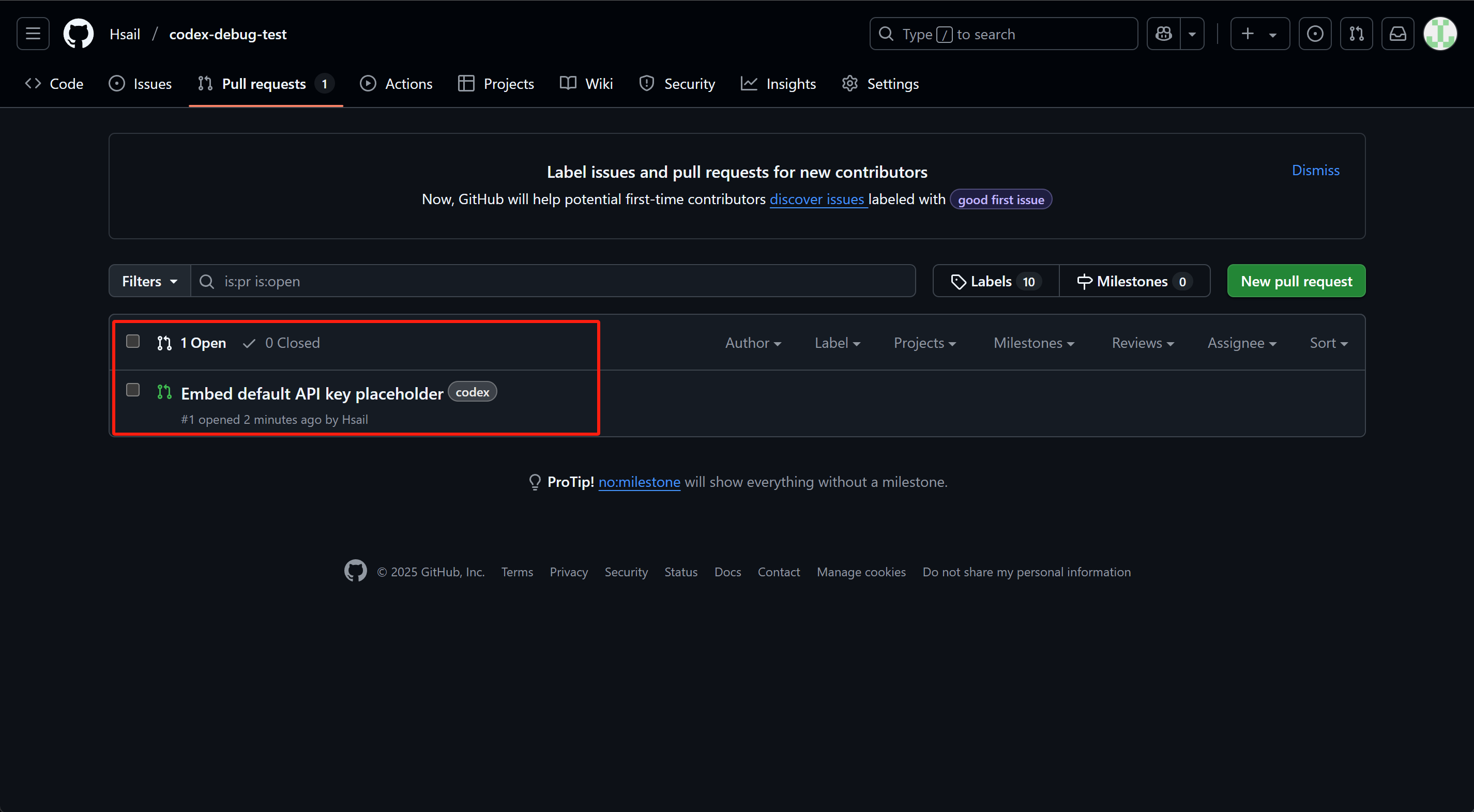The height and width of the screenshot is (812, 1474).
Task: Click the good first issue label badge
Action: coord(1000,200)
